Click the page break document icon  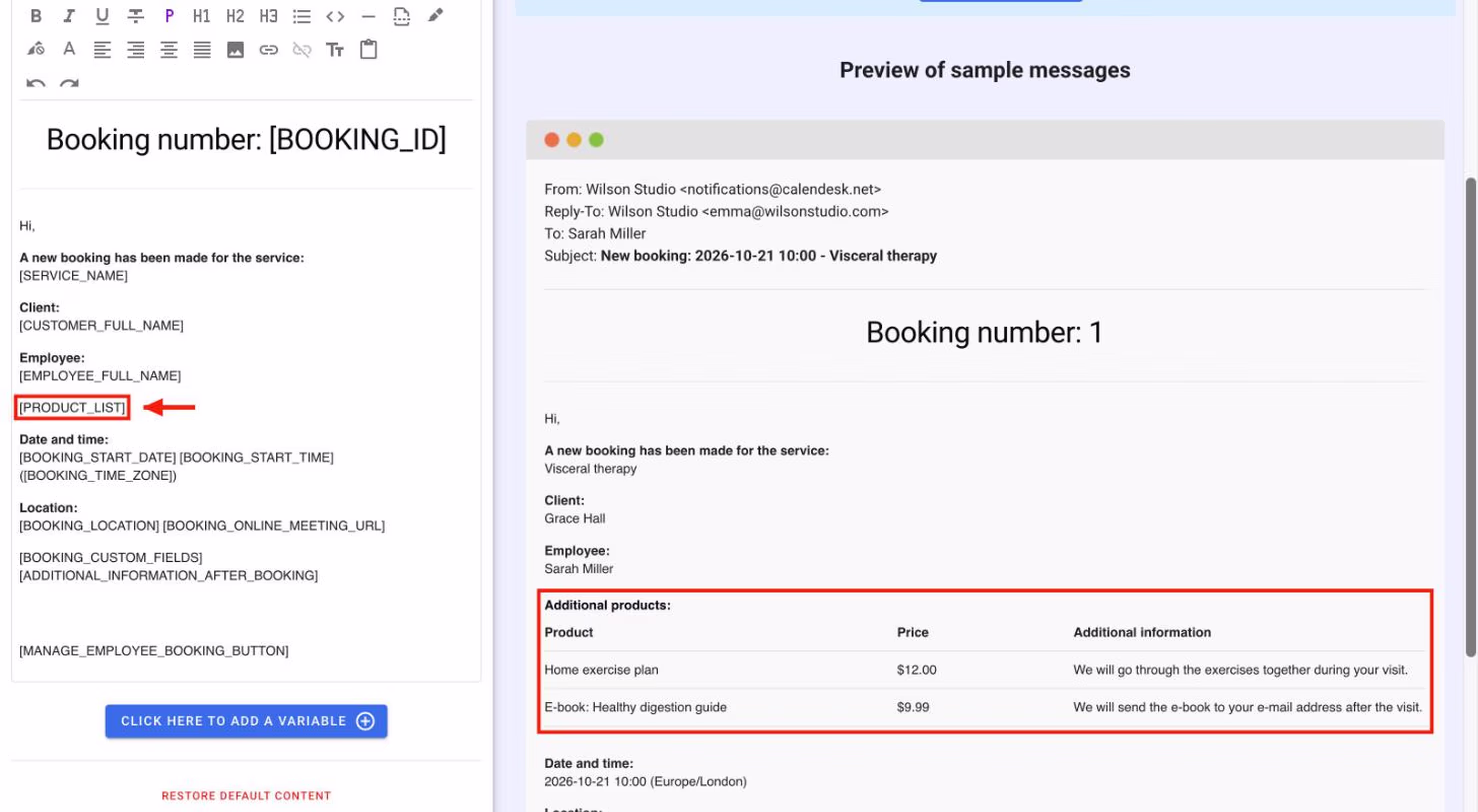[401, 16]
